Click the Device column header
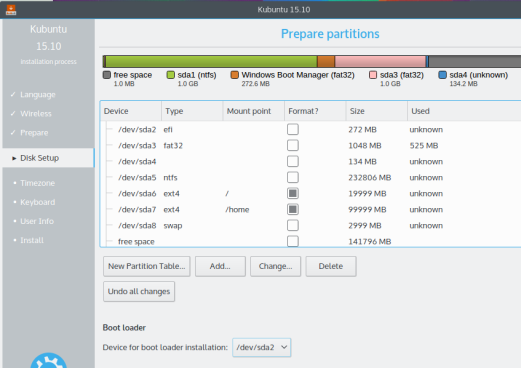 tap(131, 111)
